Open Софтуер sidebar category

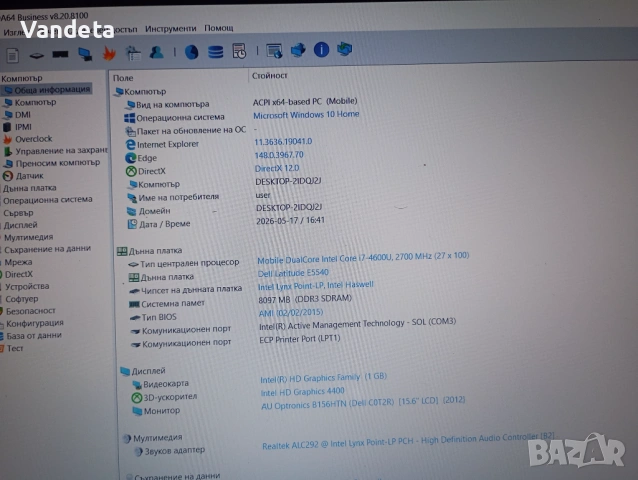click(22, 299)
